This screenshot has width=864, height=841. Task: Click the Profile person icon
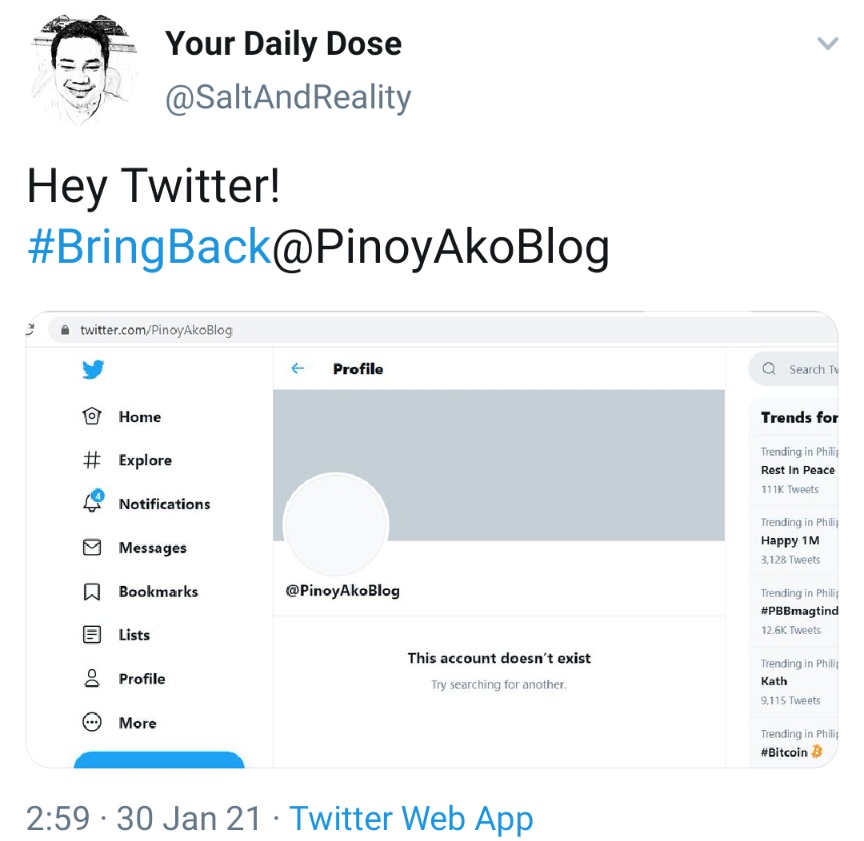(x=92, y=678)
